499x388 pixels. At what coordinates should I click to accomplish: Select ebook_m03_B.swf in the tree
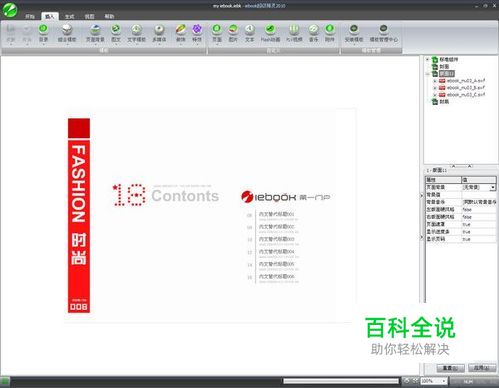tap(466, 88)
